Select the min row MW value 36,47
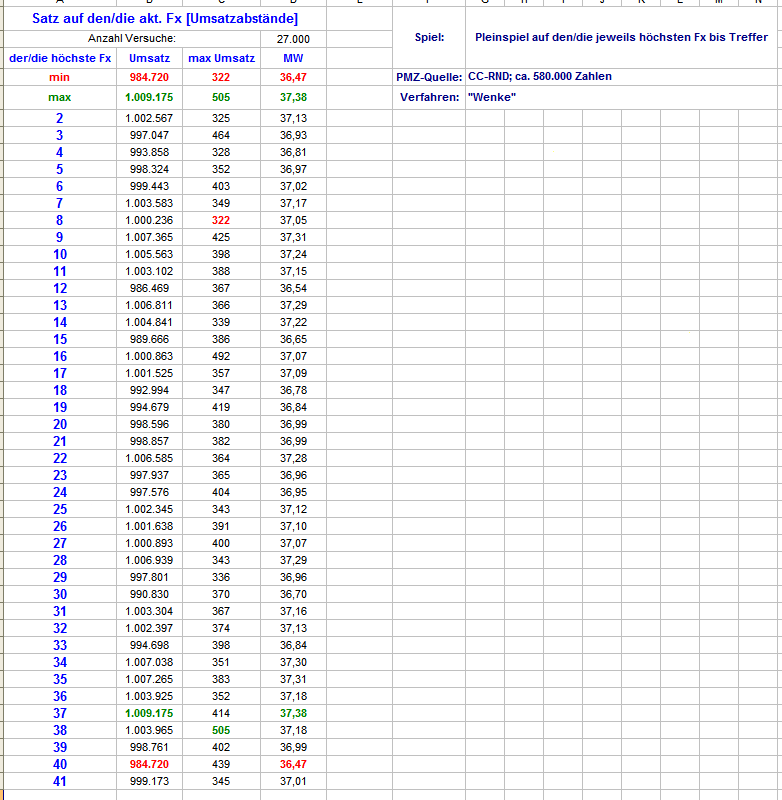The width and height of the screenshot is (782, 800). point(293,77)
